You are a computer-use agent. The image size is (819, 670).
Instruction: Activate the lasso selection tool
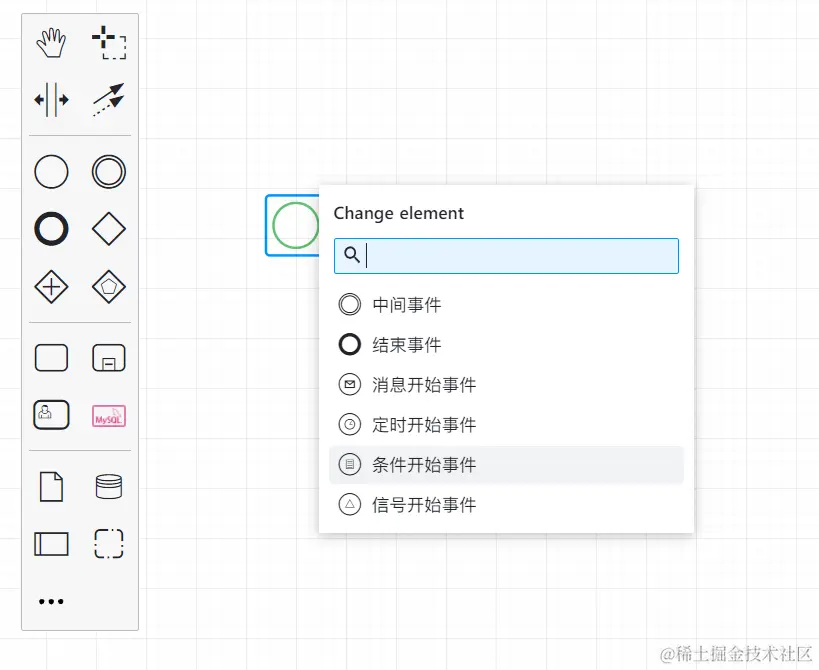pyautogui.click(x=110, y=43)
